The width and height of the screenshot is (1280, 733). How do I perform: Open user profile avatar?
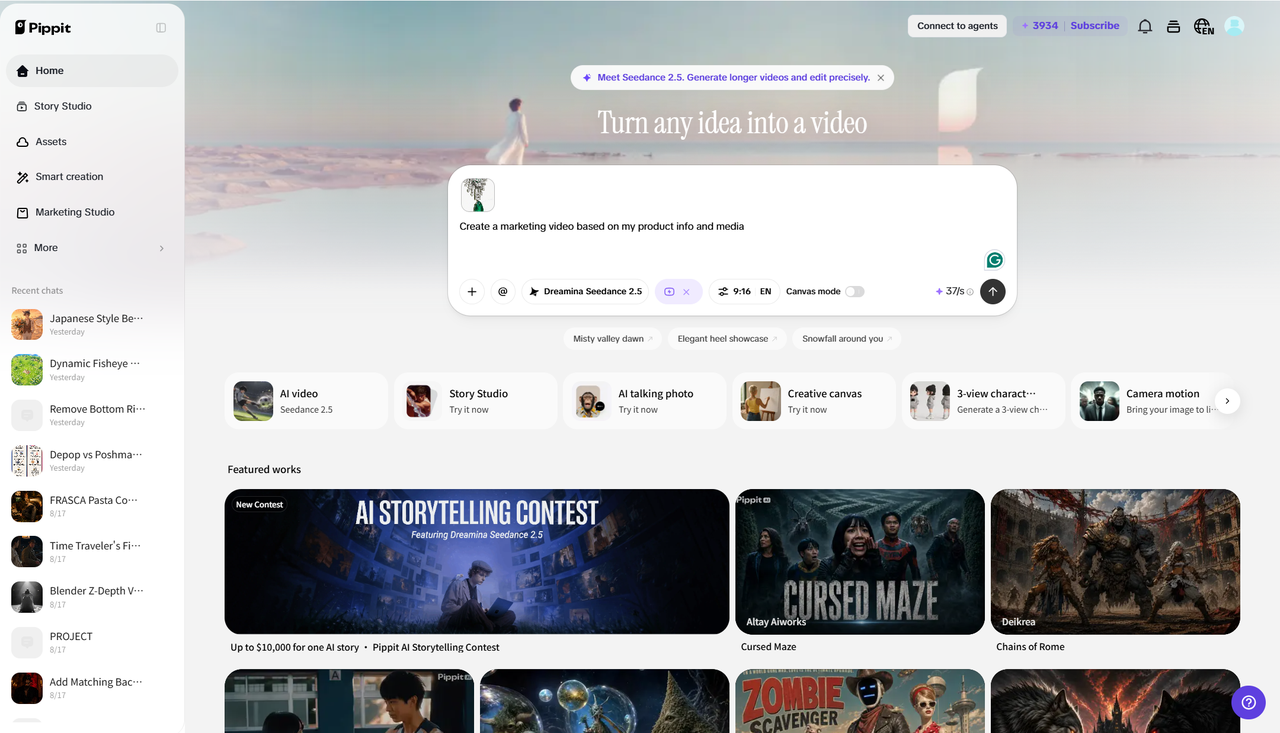pyautogui.click(x=1234, y=27)
